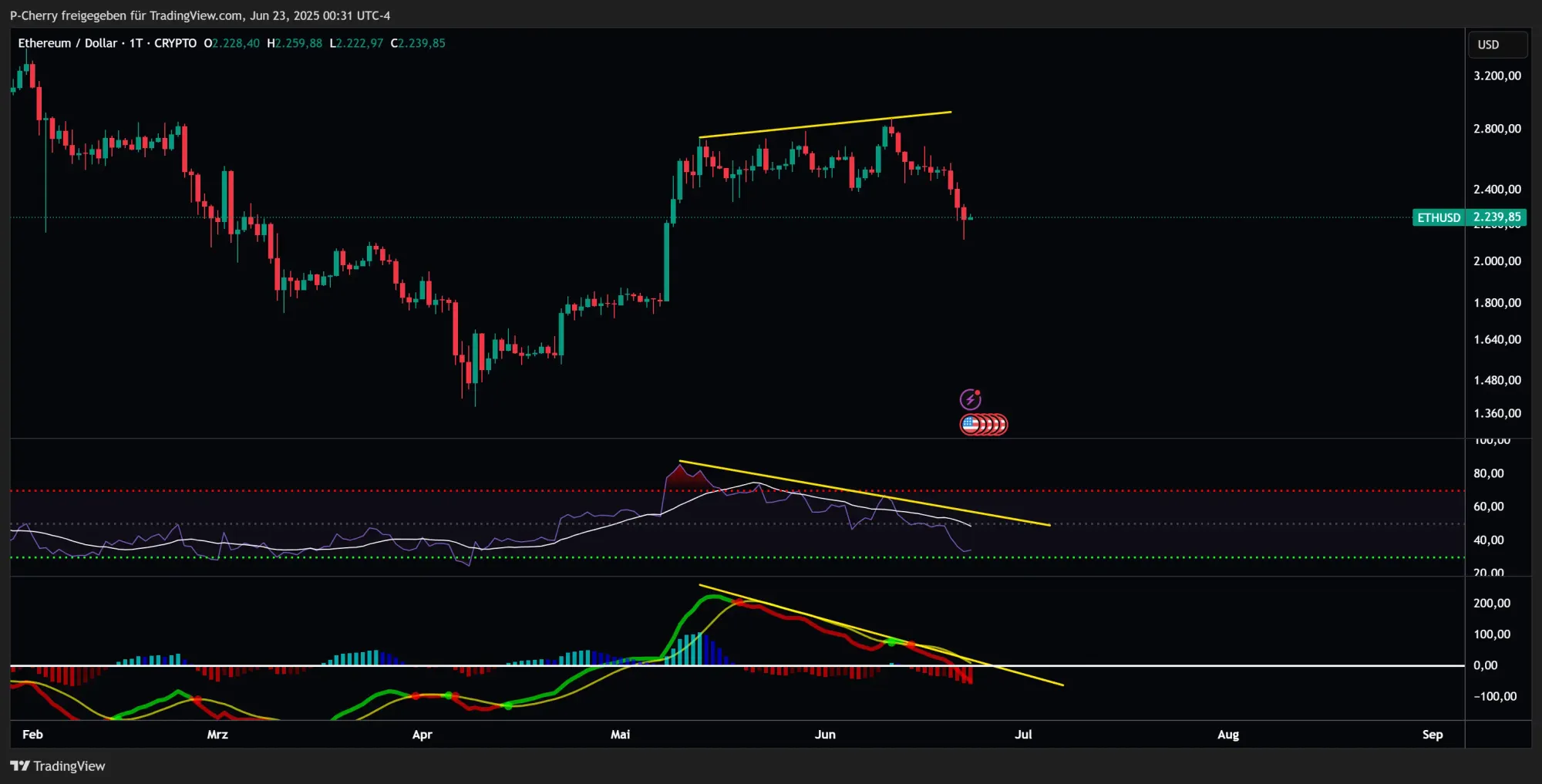This screenshot has width=1542, height=784.
Task: Click the Mrz label on time axis
Action: (x=217, y=735)
